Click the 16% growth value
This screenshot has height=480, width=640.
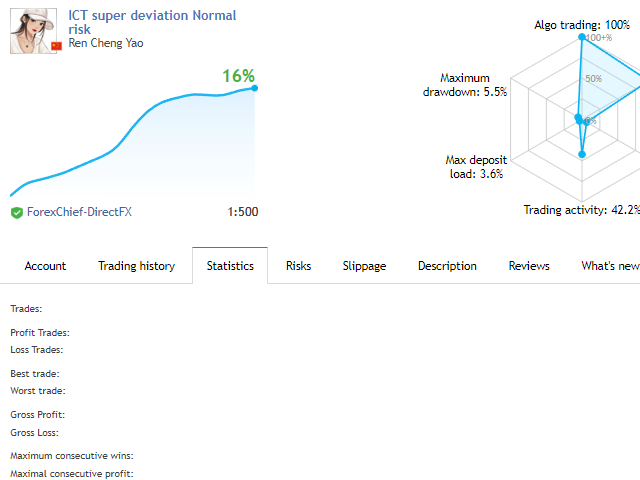click(238, 76)
